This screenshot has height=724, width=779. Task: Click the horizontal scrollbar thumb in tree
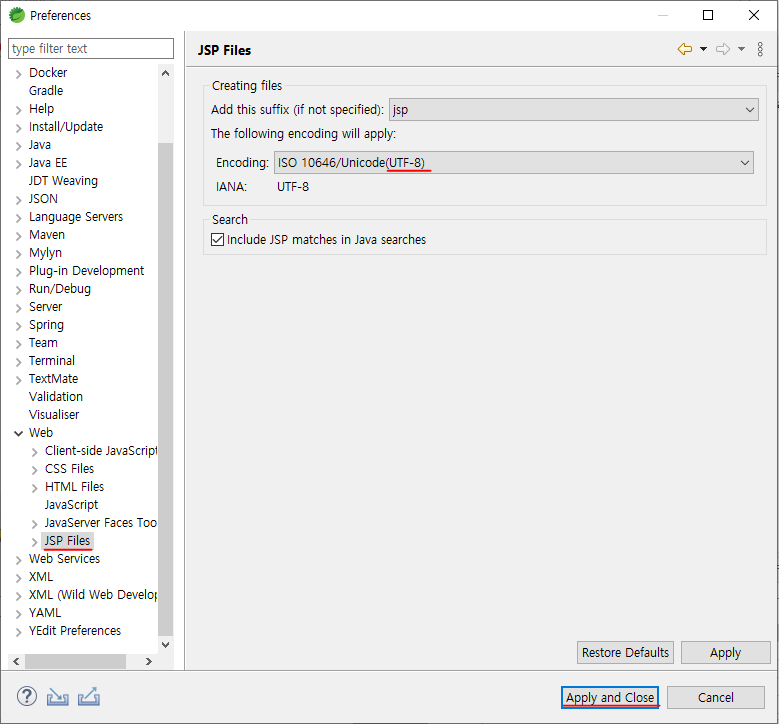76,661
